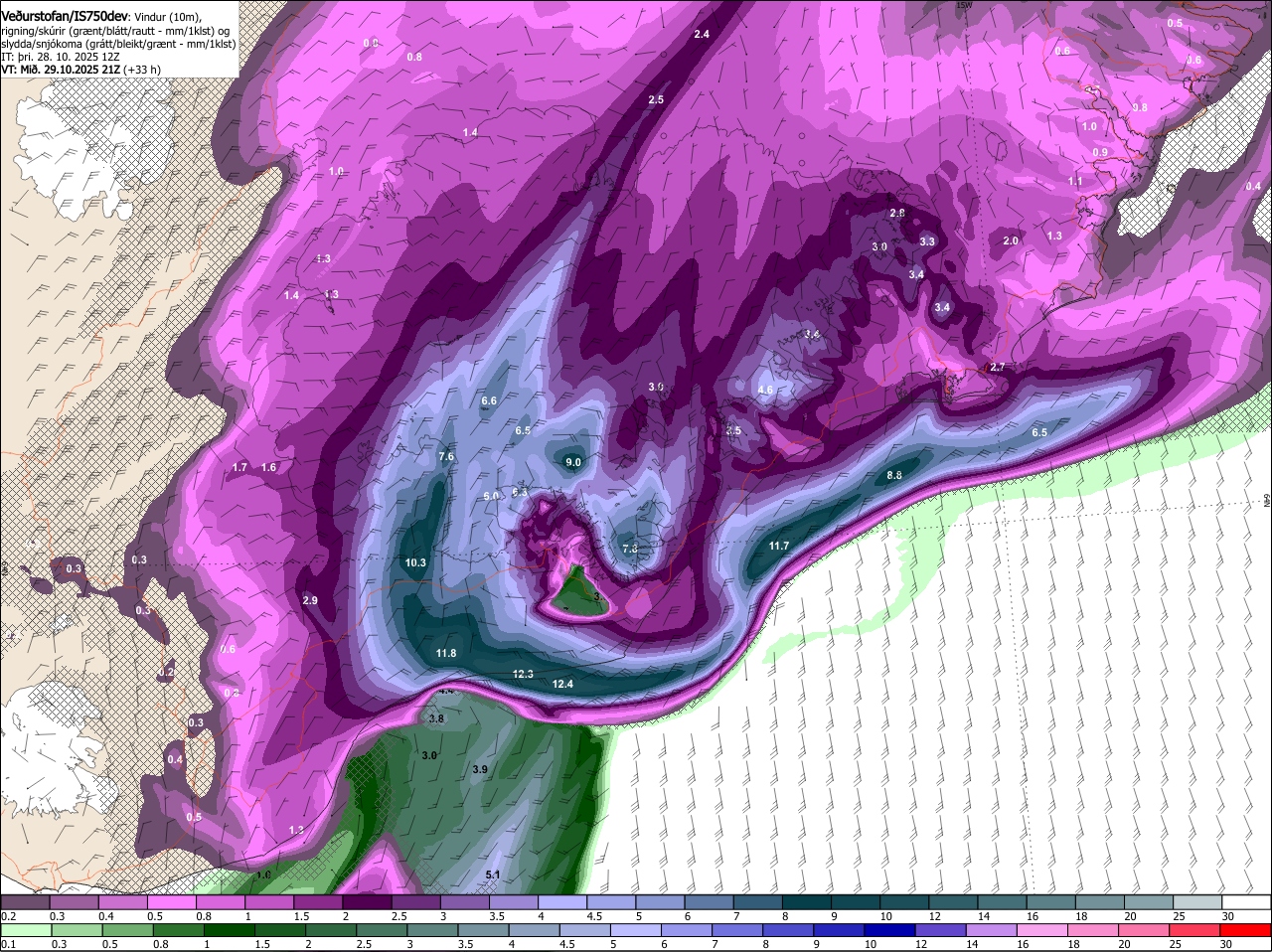Click the 2.0 precipitation value
The width and height of the screenshot is (1272, 952).
pyautogui.click(x=1012, y=240)
